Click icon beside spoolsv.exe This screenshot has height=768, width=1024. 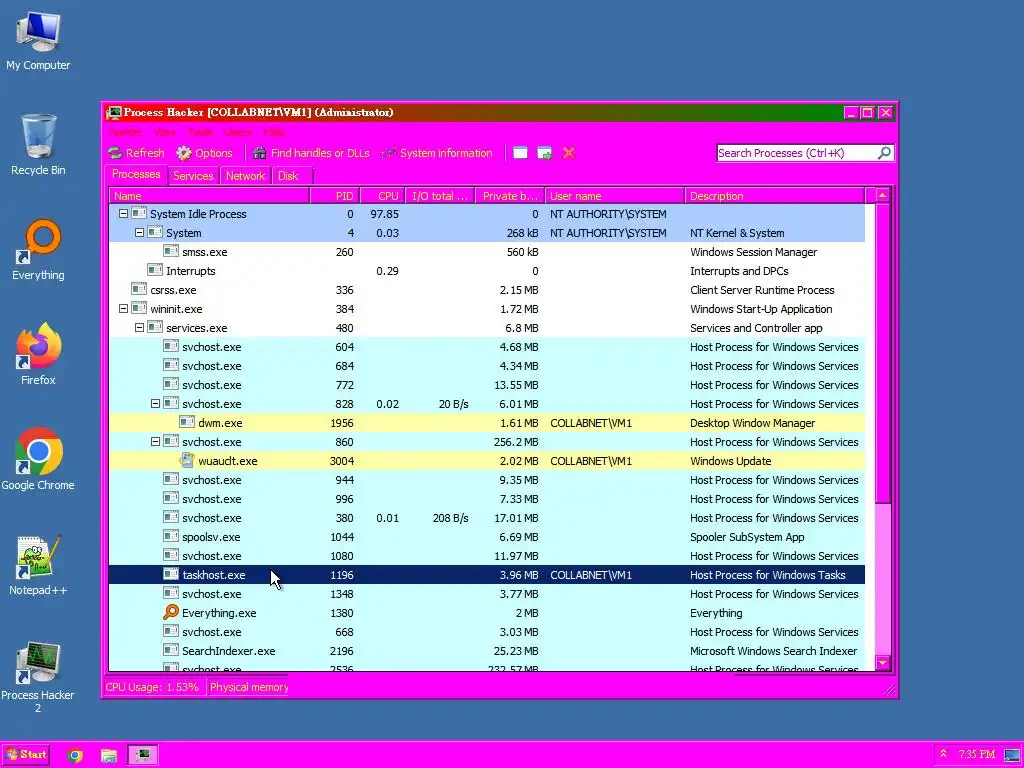coord(170,537)
